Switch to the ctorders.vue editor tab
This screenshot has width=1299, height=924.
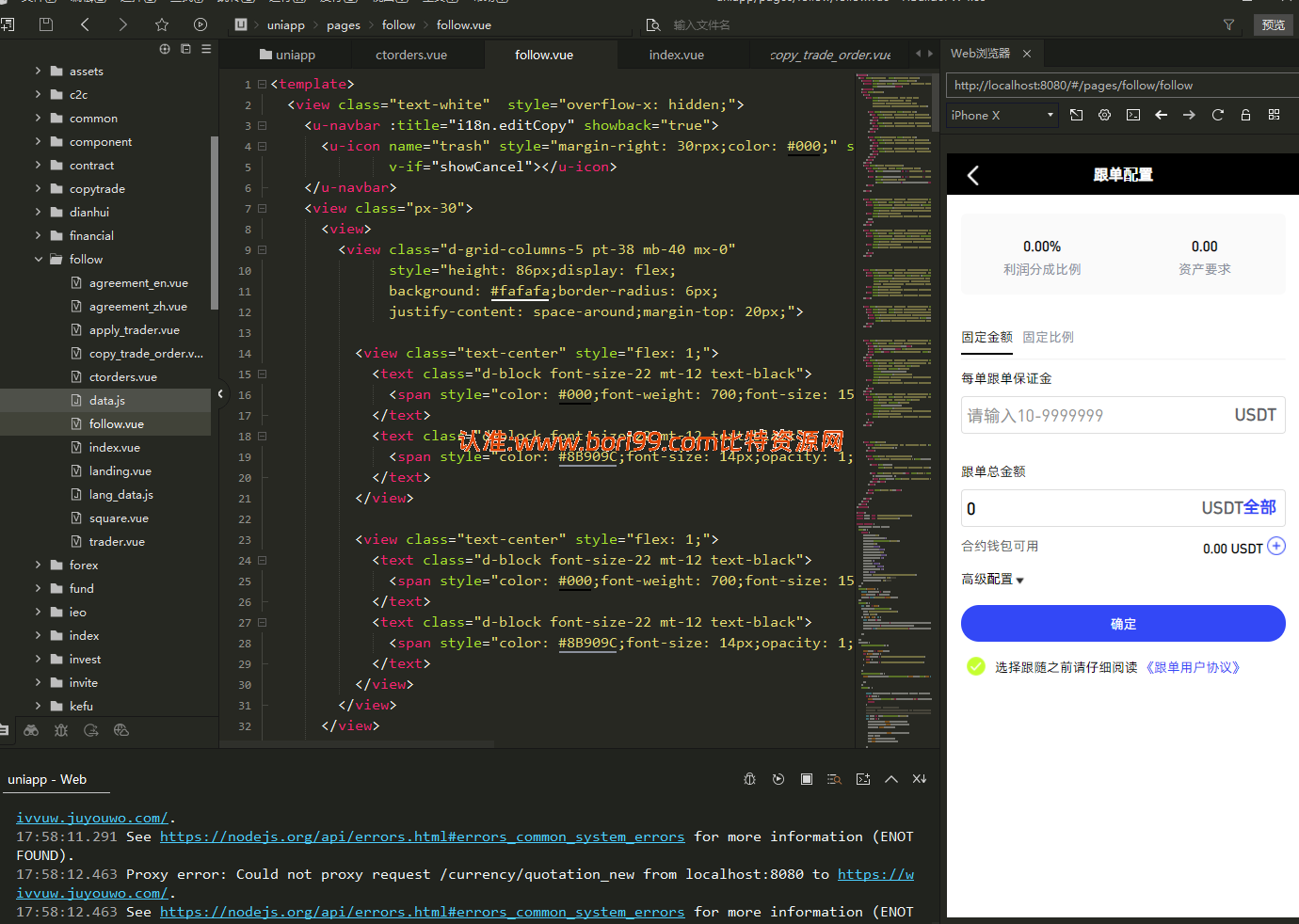[411, 55]
